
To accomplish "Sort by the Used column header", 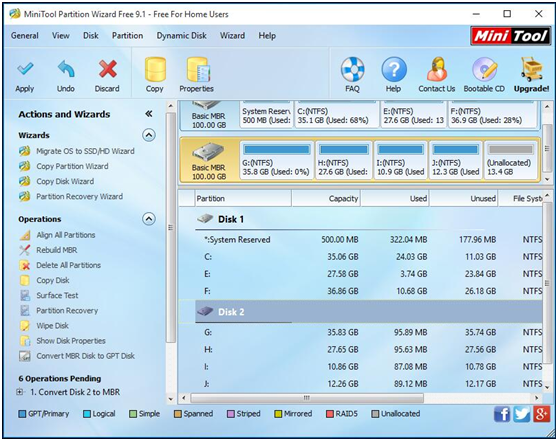I will pyautogui.click(x=395, y=198).
